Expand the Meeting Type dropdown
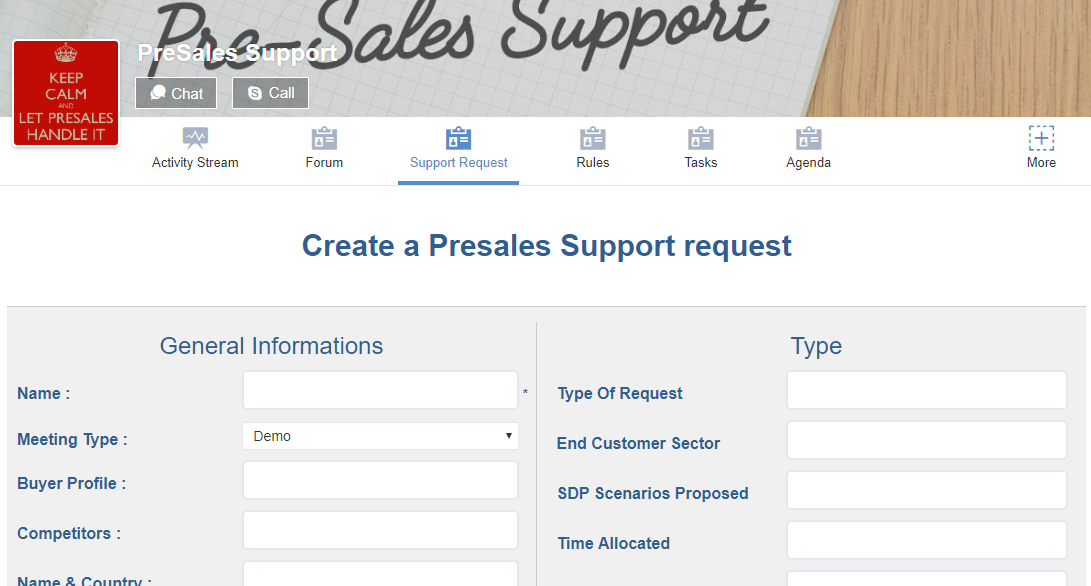 [381, 436]
